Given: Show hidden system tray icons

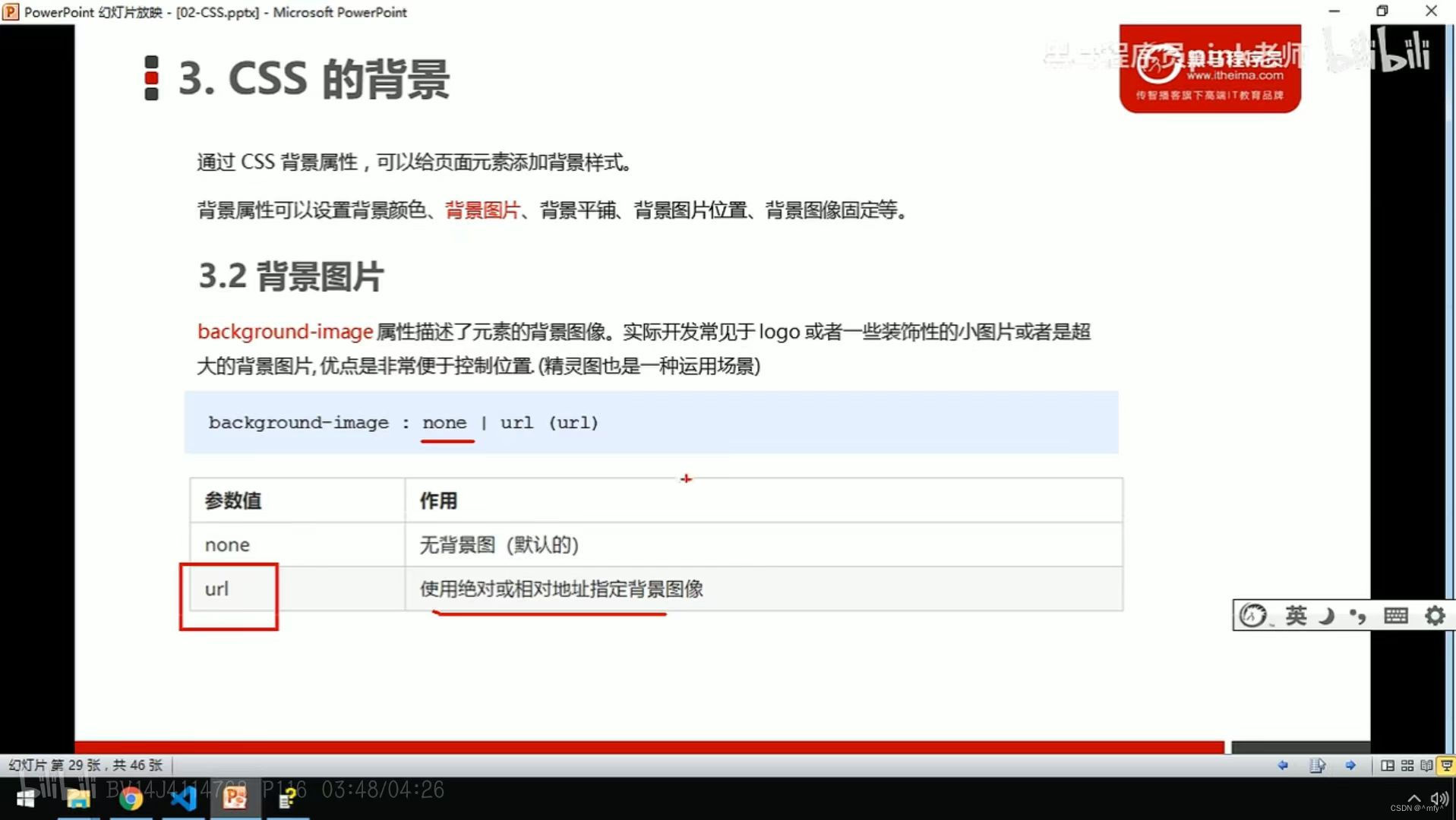Looking at the screenshot, I should [1413, 798].
